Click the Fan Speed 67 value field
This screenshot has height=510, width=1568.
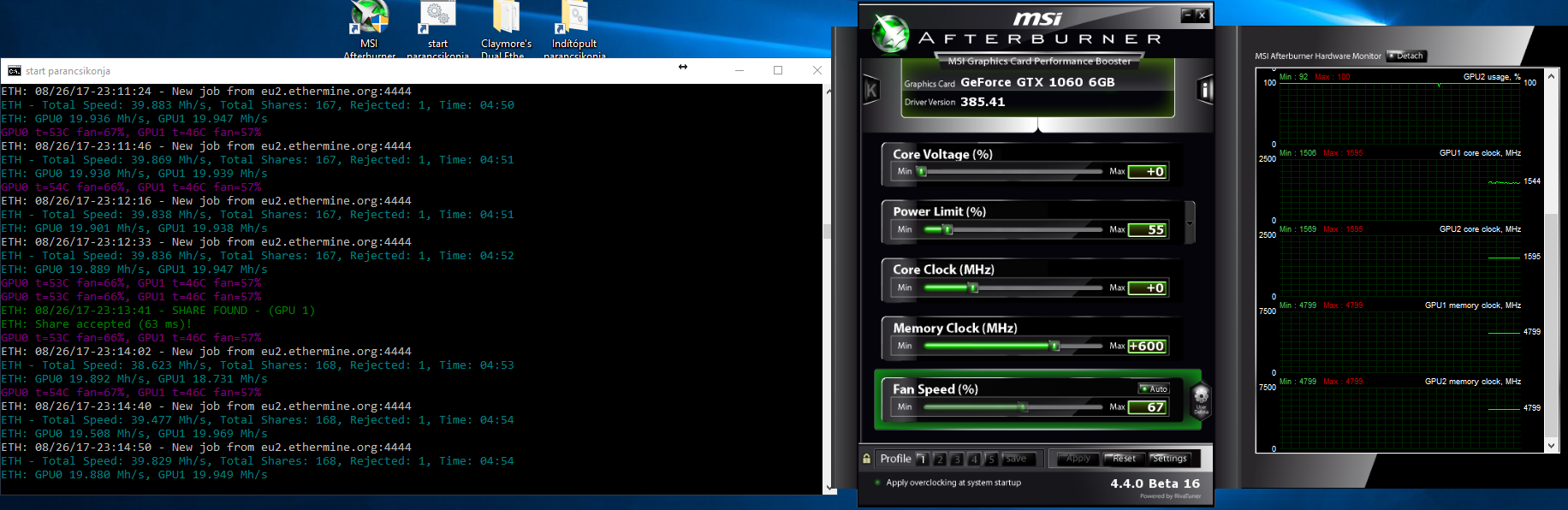coord(1148,406)
